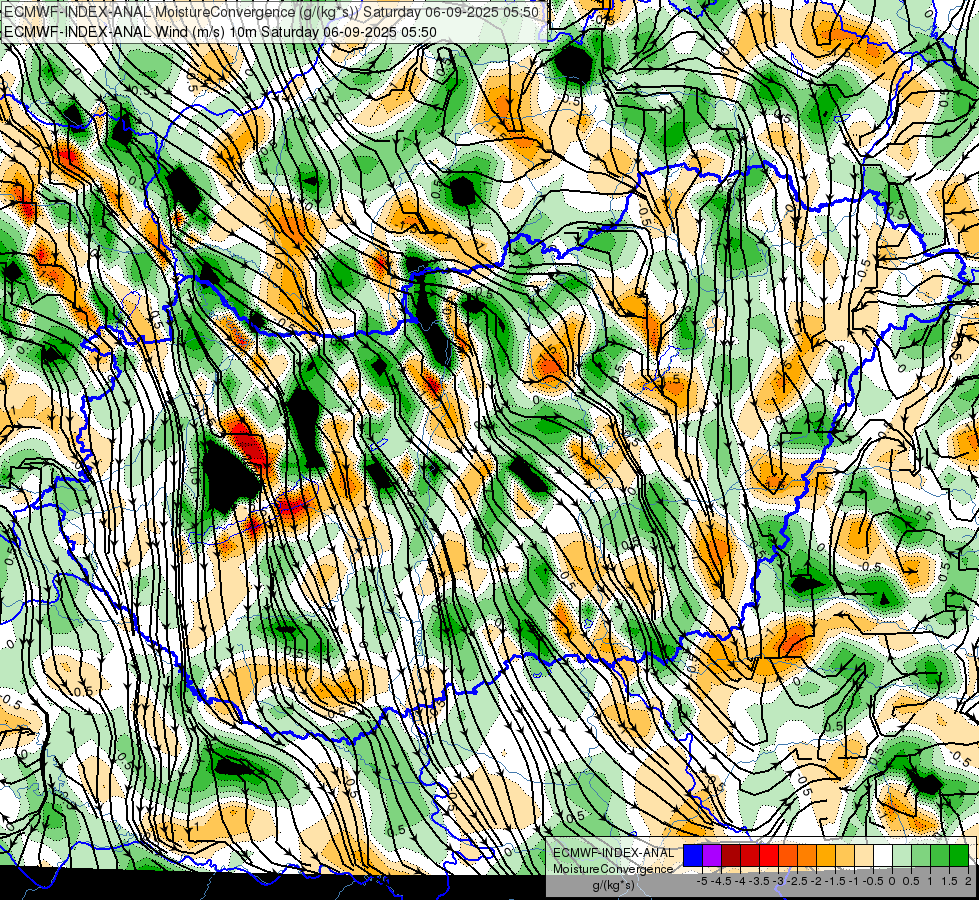Image resolution: width=979 pixels, height=900 pixels.
Task: Click the '-1' legend tick value
Action: coord(854,881)
